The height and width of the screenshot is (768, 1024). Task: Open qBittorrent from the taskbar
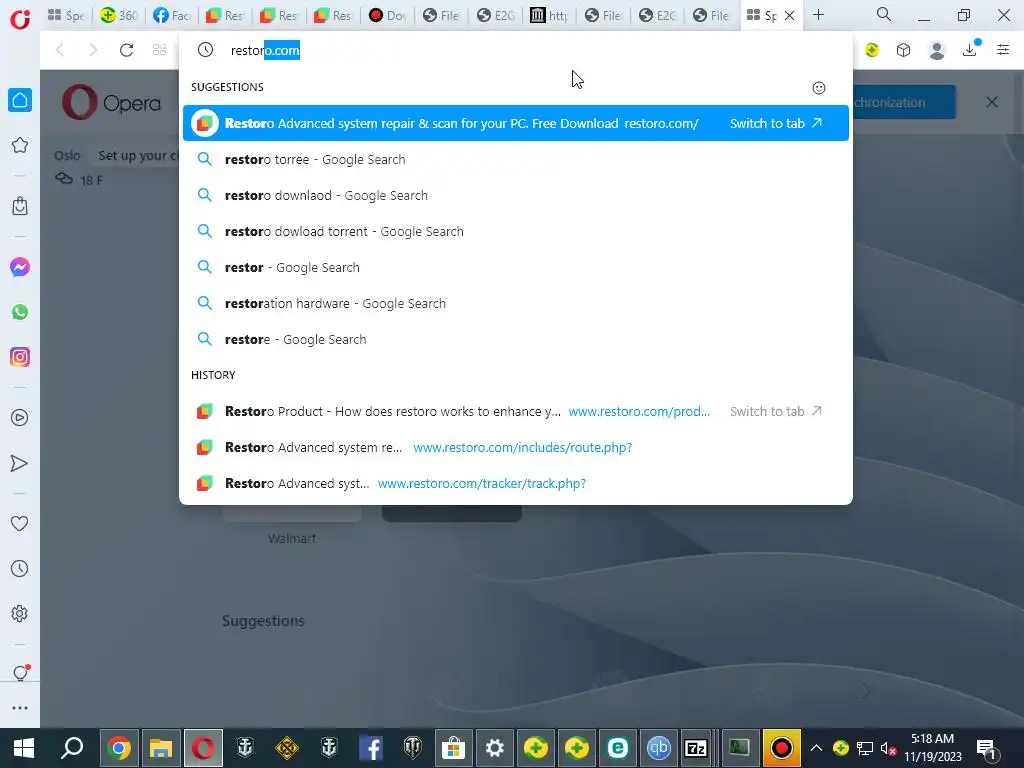click(658, 748)
